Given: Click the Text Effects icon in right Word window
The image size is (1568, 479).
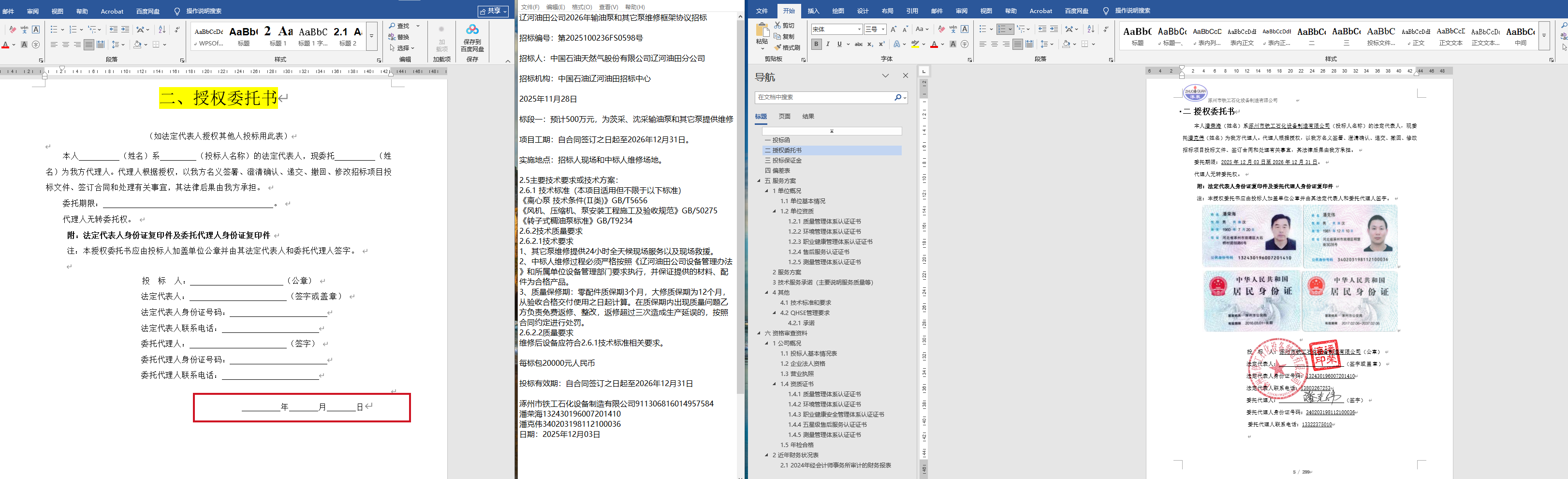Looking at the screenshot, I should [897, 45].
